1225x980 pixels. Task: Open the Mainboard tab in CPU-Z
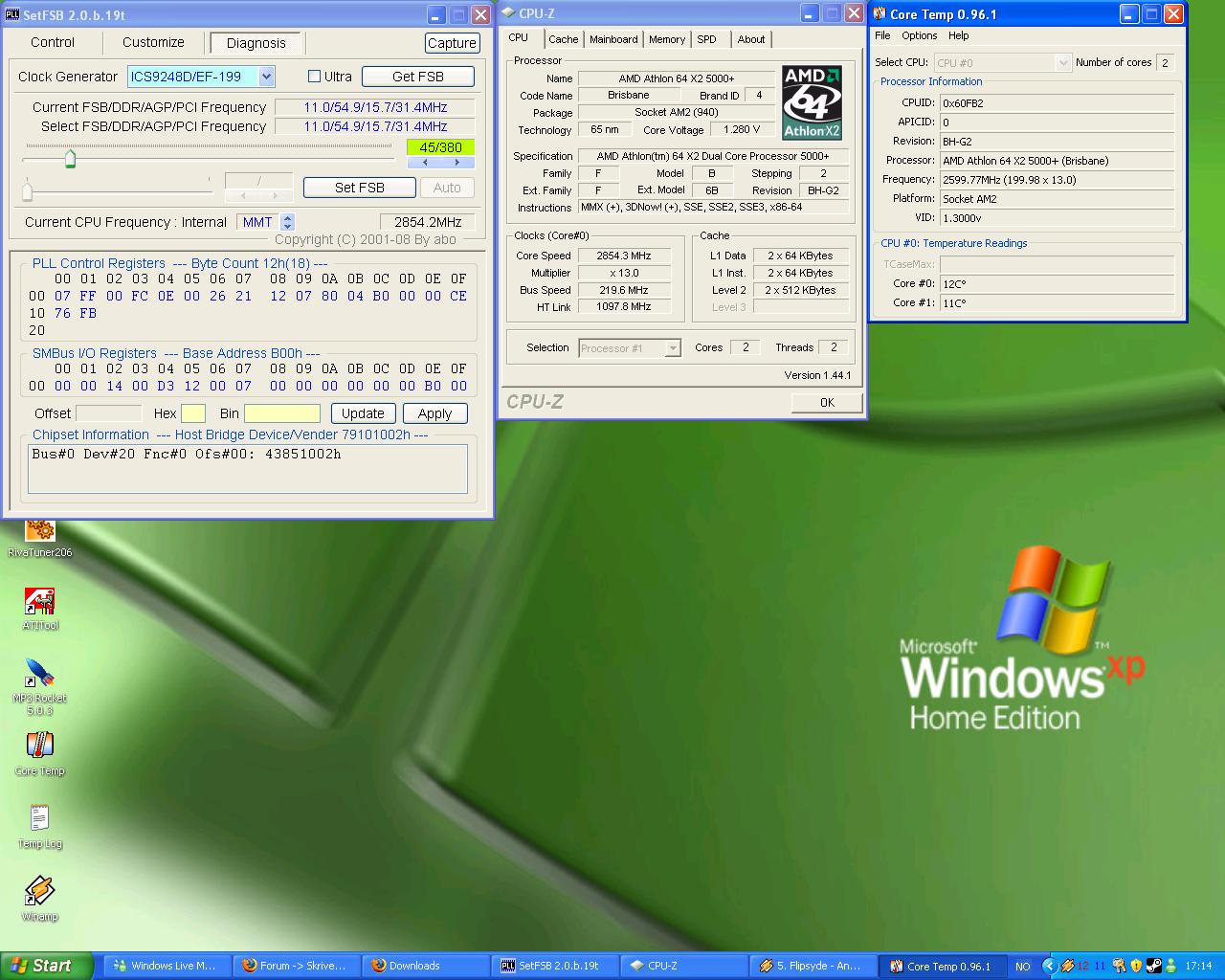pyautogui.click(x=613, y=39)
